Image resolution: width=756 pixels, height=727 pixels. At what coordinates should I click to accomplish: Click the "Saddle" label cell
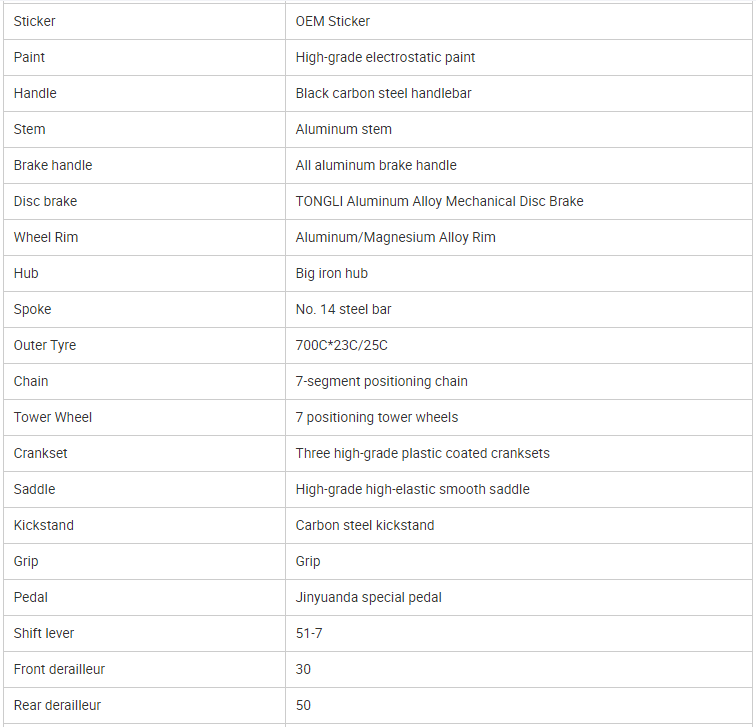tap(35, 489)
